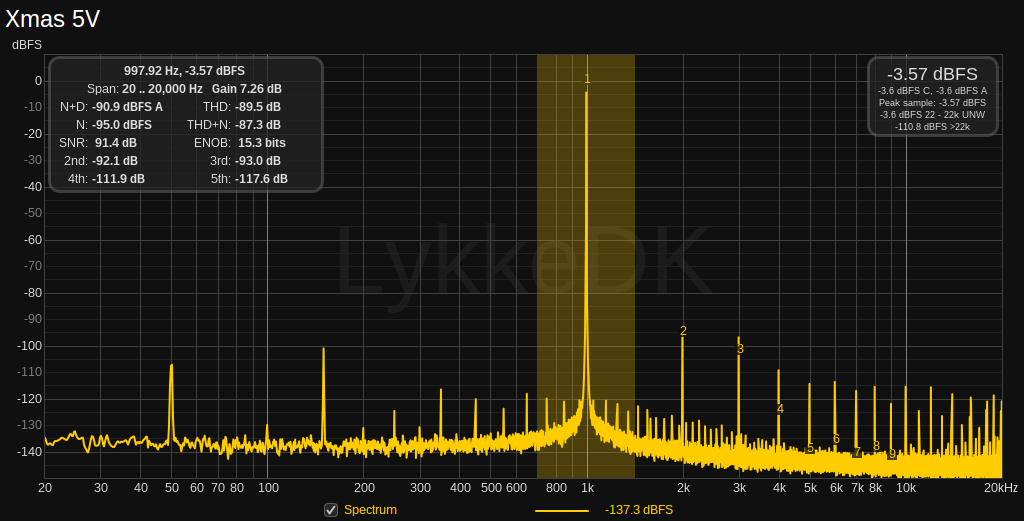Click the 2nd harmonic -92.1 dB value
The width and height of the screenshot is (1024, 521).
(115, 161)
